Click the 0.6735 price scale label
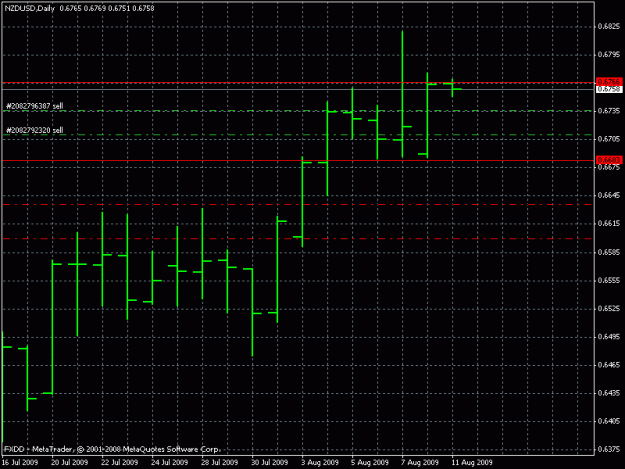625x469 pixels. point(609,110)
